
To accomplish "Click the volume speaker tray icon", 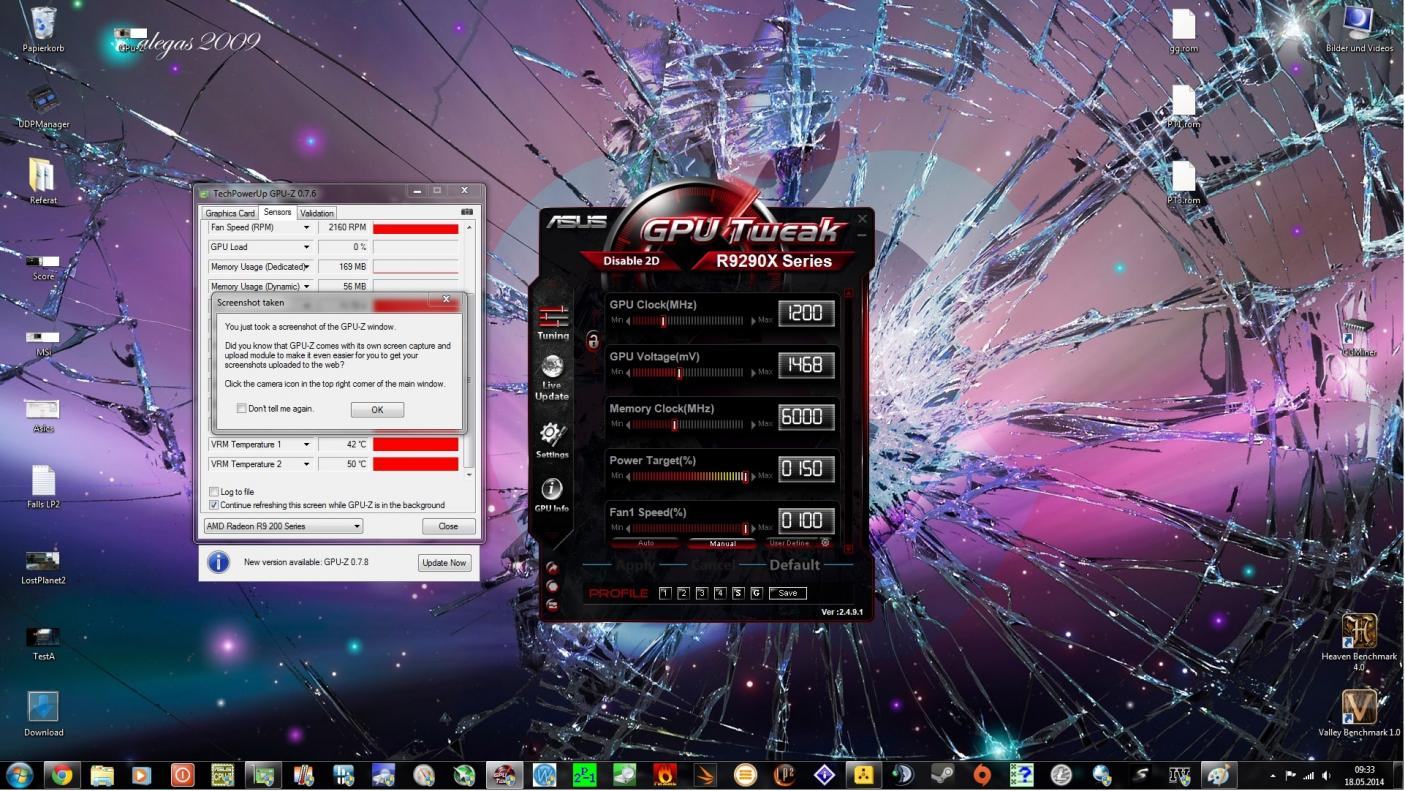I will click(1327, 776).
